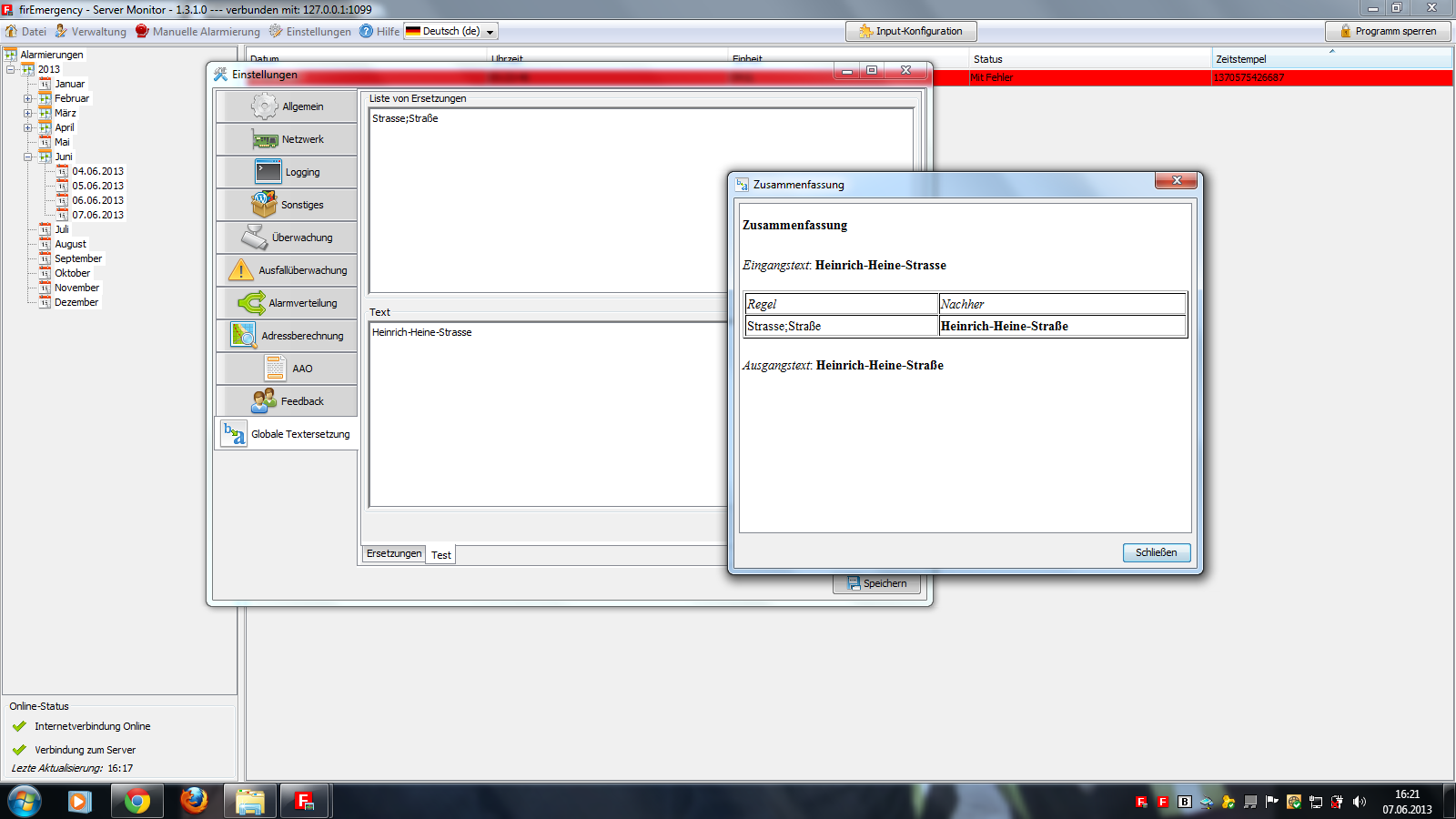Open the Verwaltung menu
This screenshot has height=819, width=1456.
(91, 31)
